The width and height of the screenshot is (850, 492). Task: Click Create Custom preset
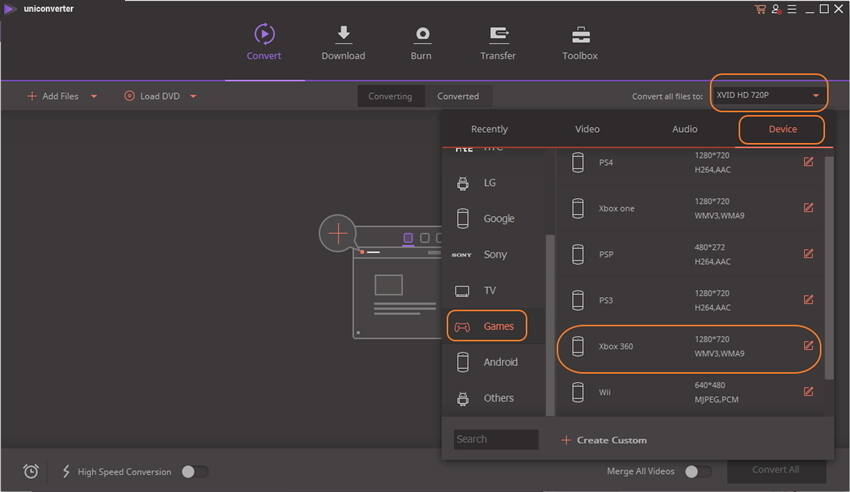point(604,440)
